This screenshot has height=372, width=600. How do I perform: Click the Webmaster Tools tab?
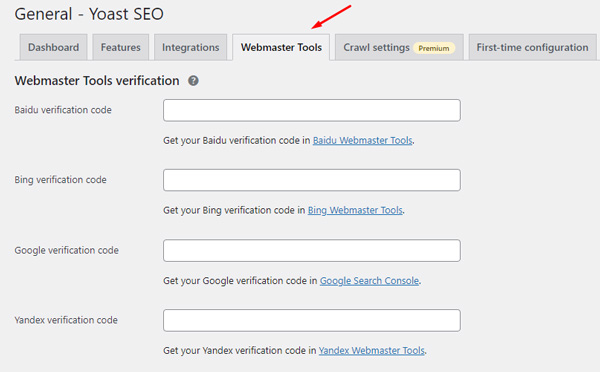tap(281, 47)
